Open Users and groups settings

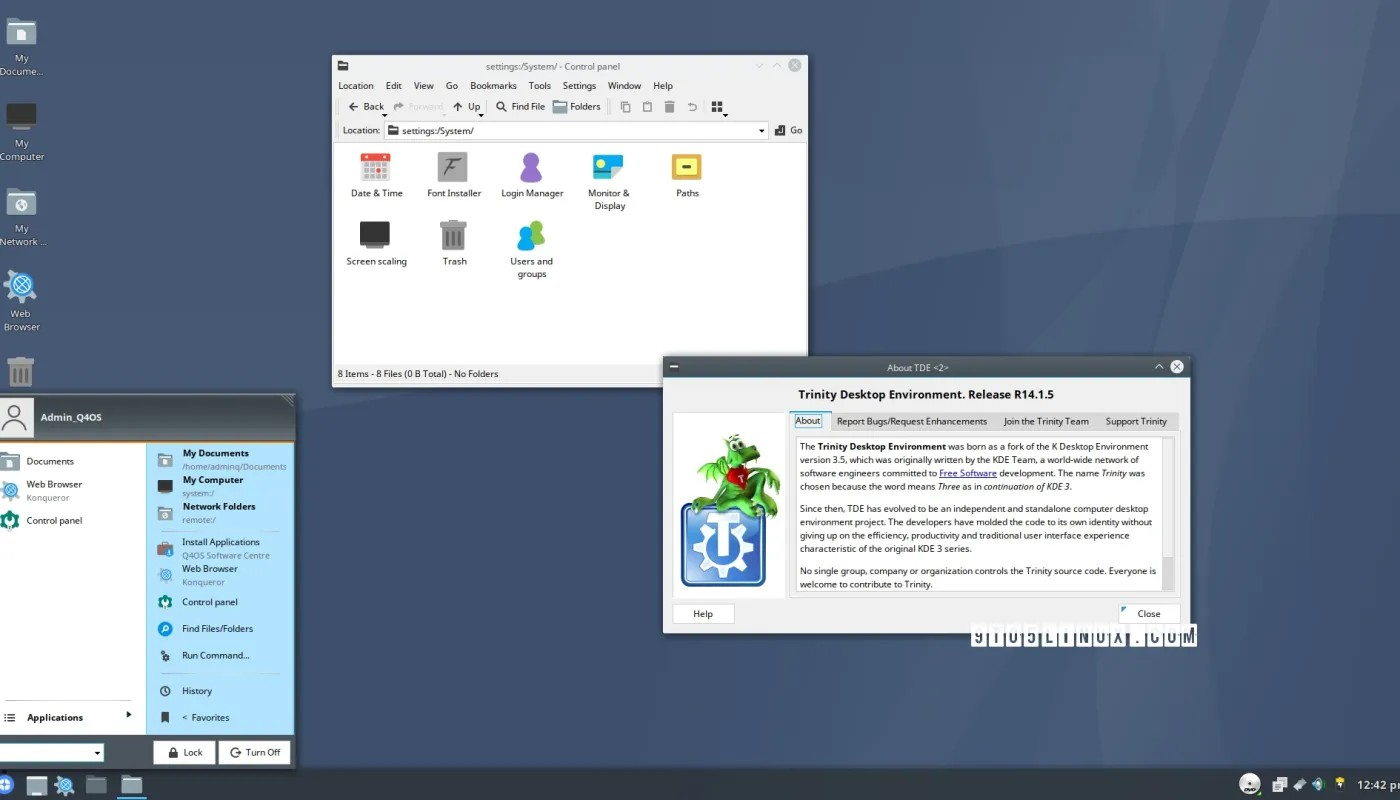(x=531, y=240)
